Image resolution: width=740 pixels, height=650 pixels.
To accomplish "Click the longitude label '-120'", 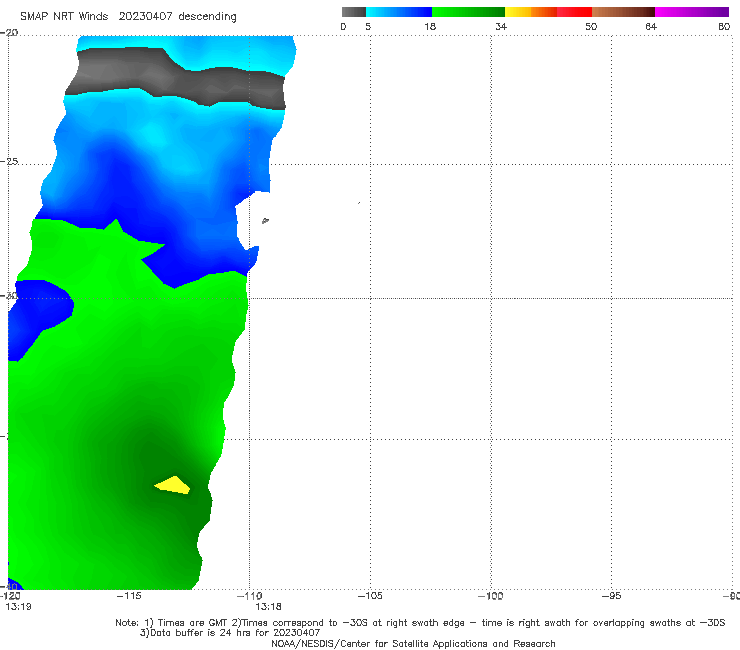I will click(10, 596).
